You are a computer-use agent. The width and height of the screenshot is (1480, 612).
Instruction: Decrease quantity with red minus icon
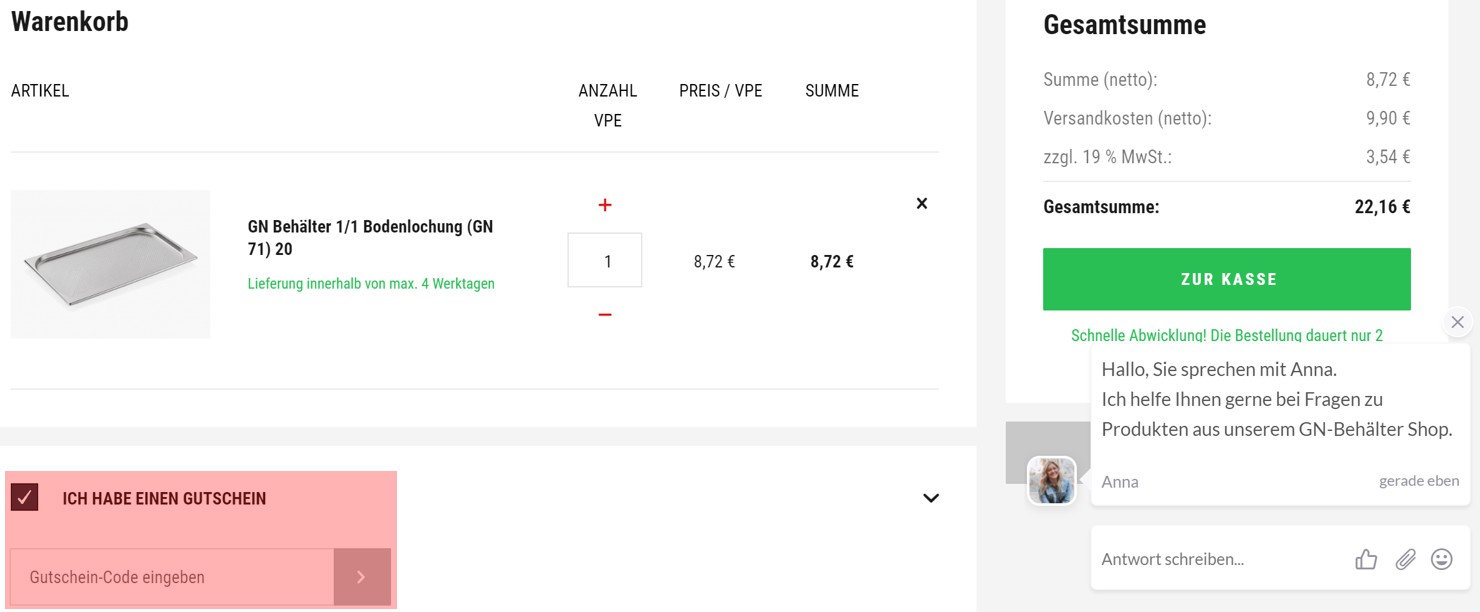tap(604, 315)
